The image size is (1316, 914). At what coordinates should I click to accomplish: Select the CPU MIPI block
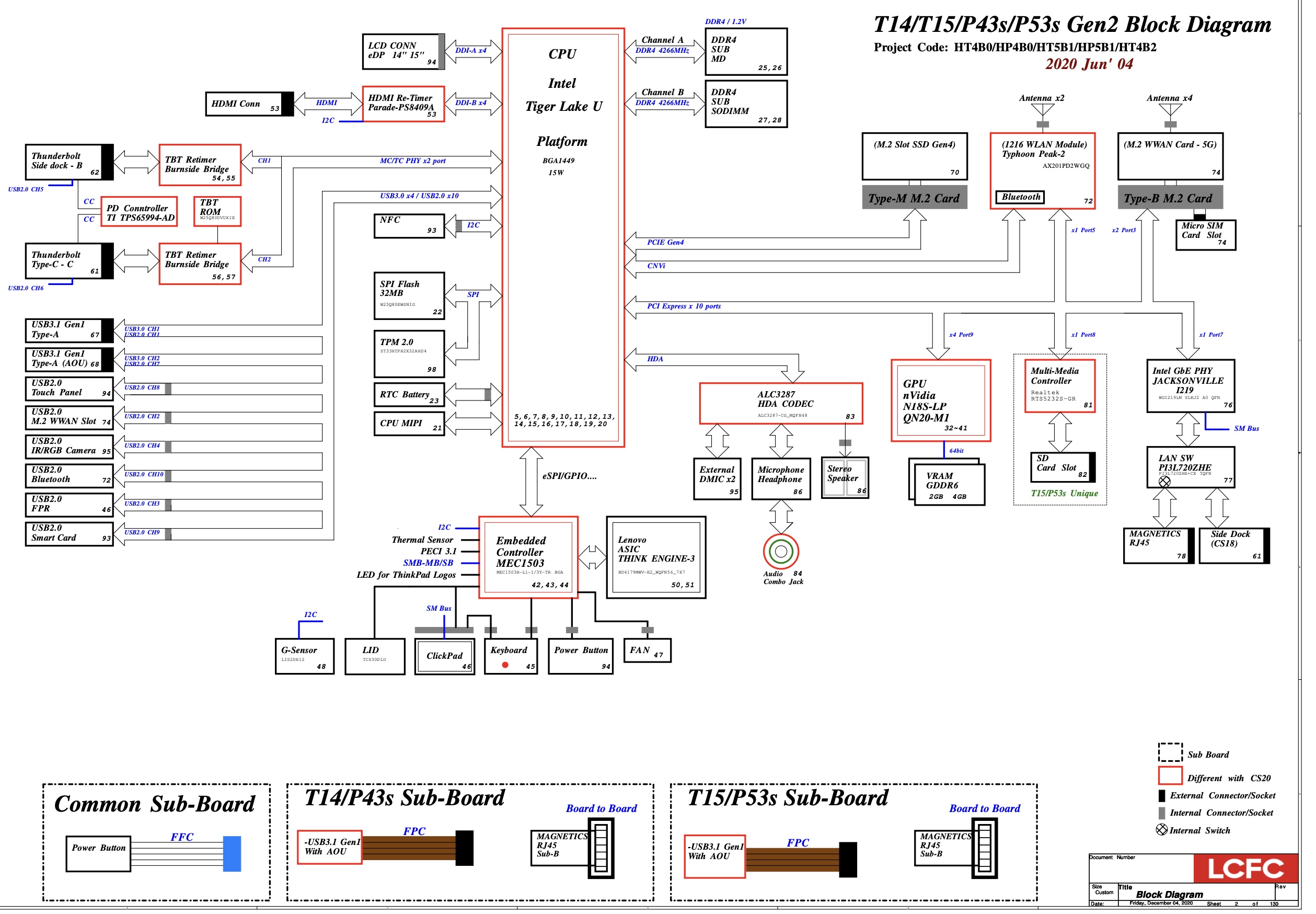pyautogui.click(x=409, y=423)
